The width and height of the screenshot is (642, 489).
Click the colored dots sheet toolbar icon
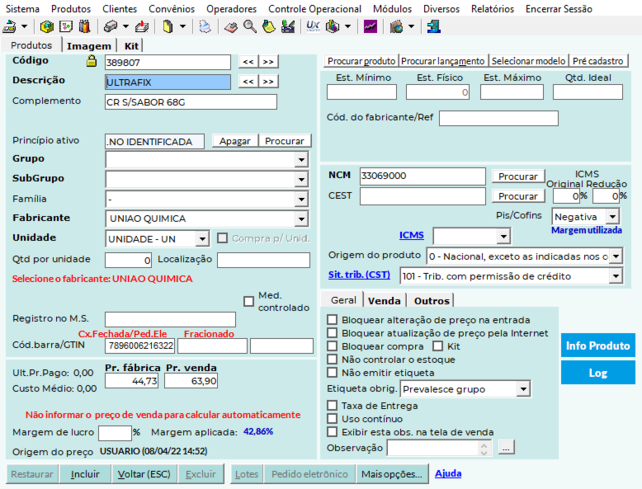(x=66, y=27)
